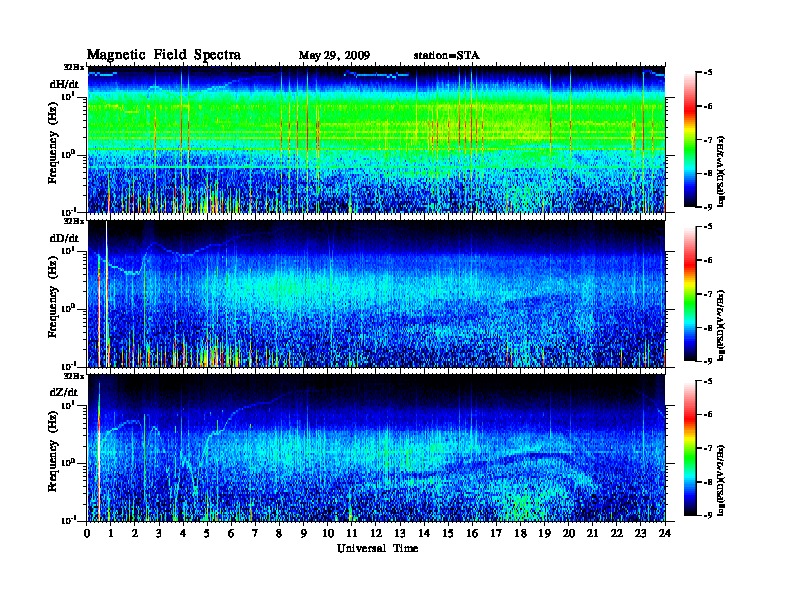Click the -9 value on the dH/dt color bar

tap(708, 207)
